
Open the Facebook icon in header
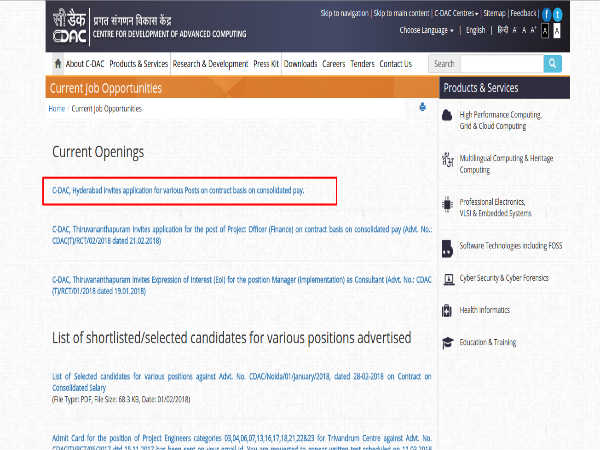(x=546, y=15)
